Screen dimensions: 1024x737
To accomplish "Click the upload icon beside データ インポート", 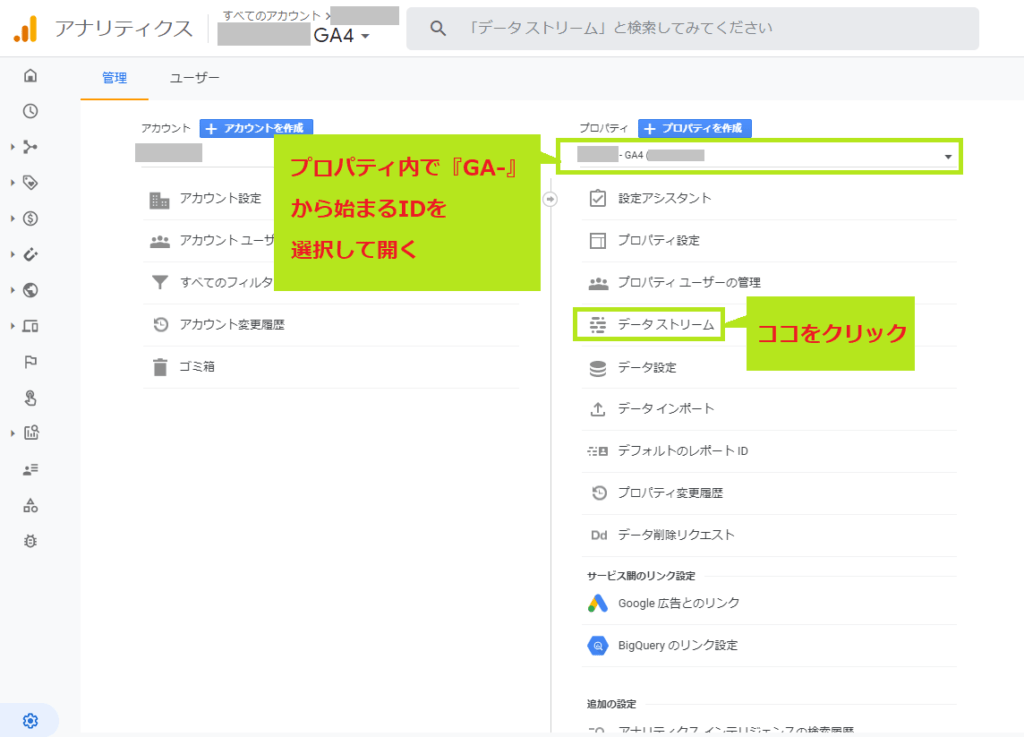I will (x=598, y=409).
